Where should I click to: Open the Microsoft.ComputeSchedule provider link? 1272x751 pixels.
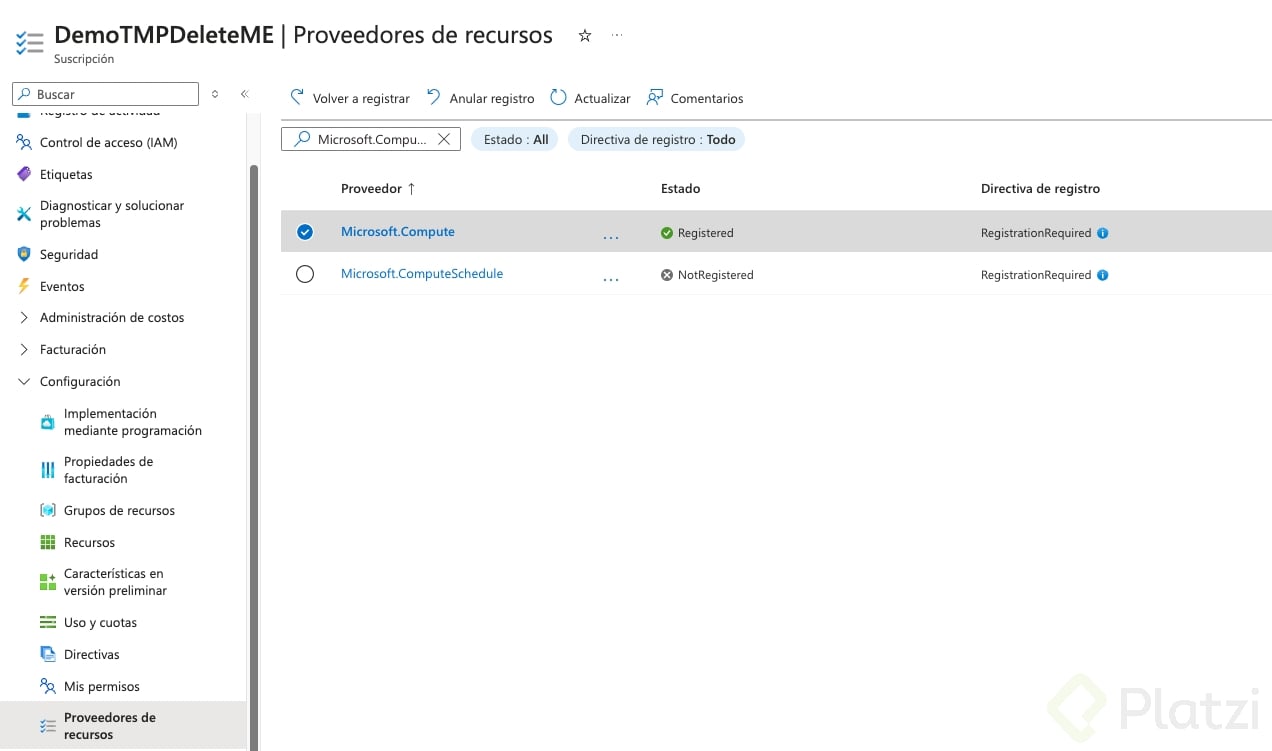pyautogui.click(x=422, y=273)
